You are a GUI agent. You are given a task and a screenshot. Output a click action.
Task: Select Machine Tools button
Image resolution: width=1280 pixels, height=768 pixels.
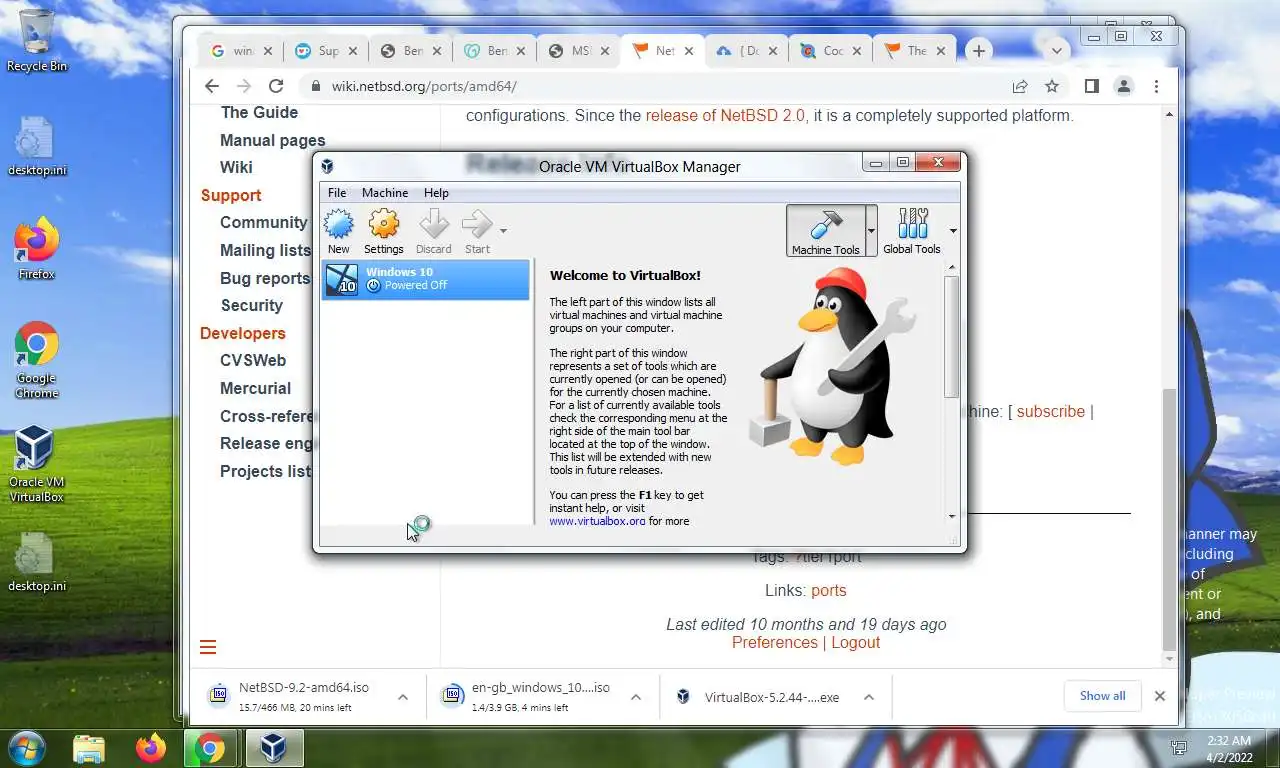pyautogui.click(x=825, y=231)
